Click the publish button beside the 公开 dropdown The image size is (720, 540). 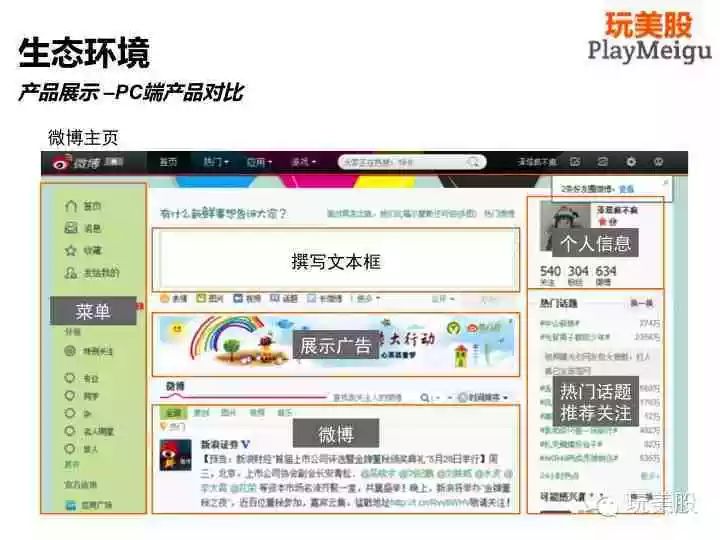488,299
